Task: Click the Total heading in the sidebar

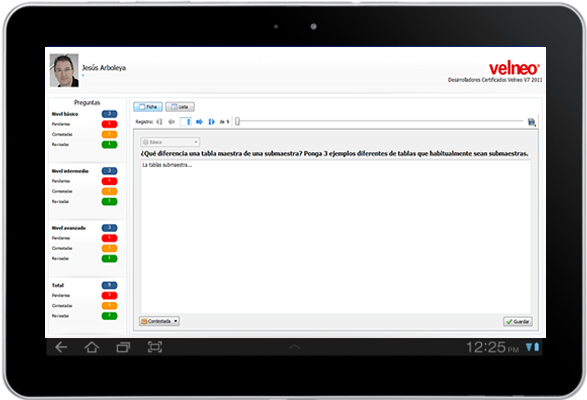Action: (58, 285)
